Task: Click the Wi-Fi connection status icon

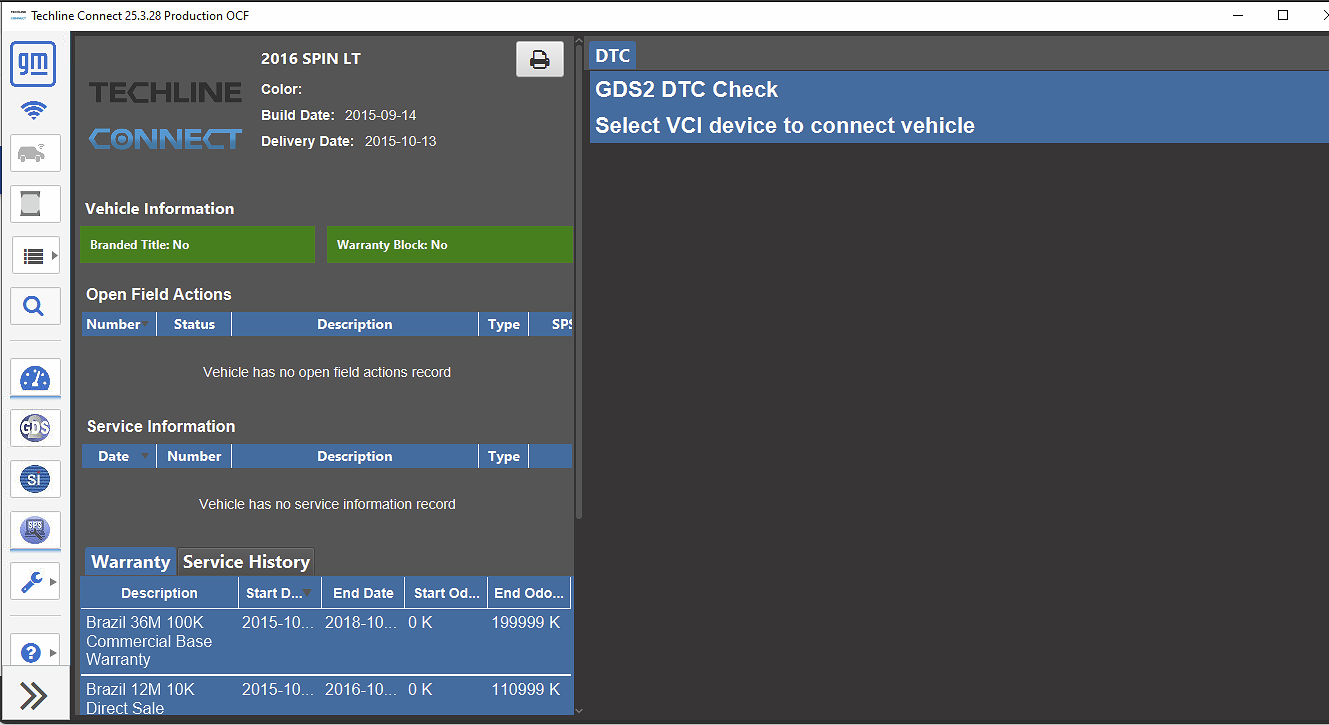Action: (34, 111)
